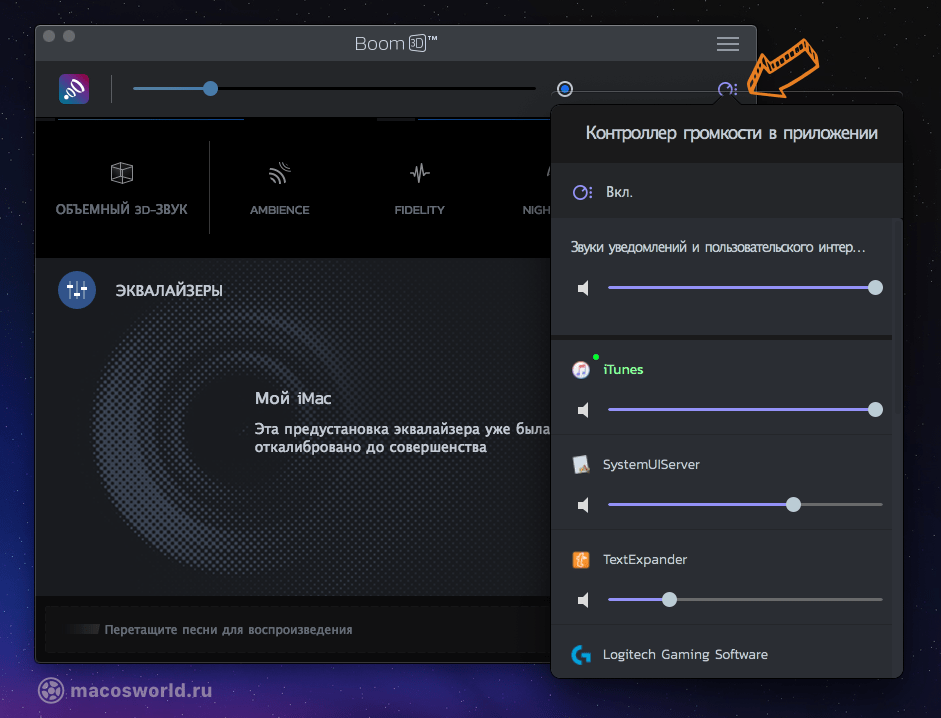Select the ОБЪЕМНЫЙ 3D-ЗВУК tab
This screenshot has height=718, width=941.
pos(122,188)
